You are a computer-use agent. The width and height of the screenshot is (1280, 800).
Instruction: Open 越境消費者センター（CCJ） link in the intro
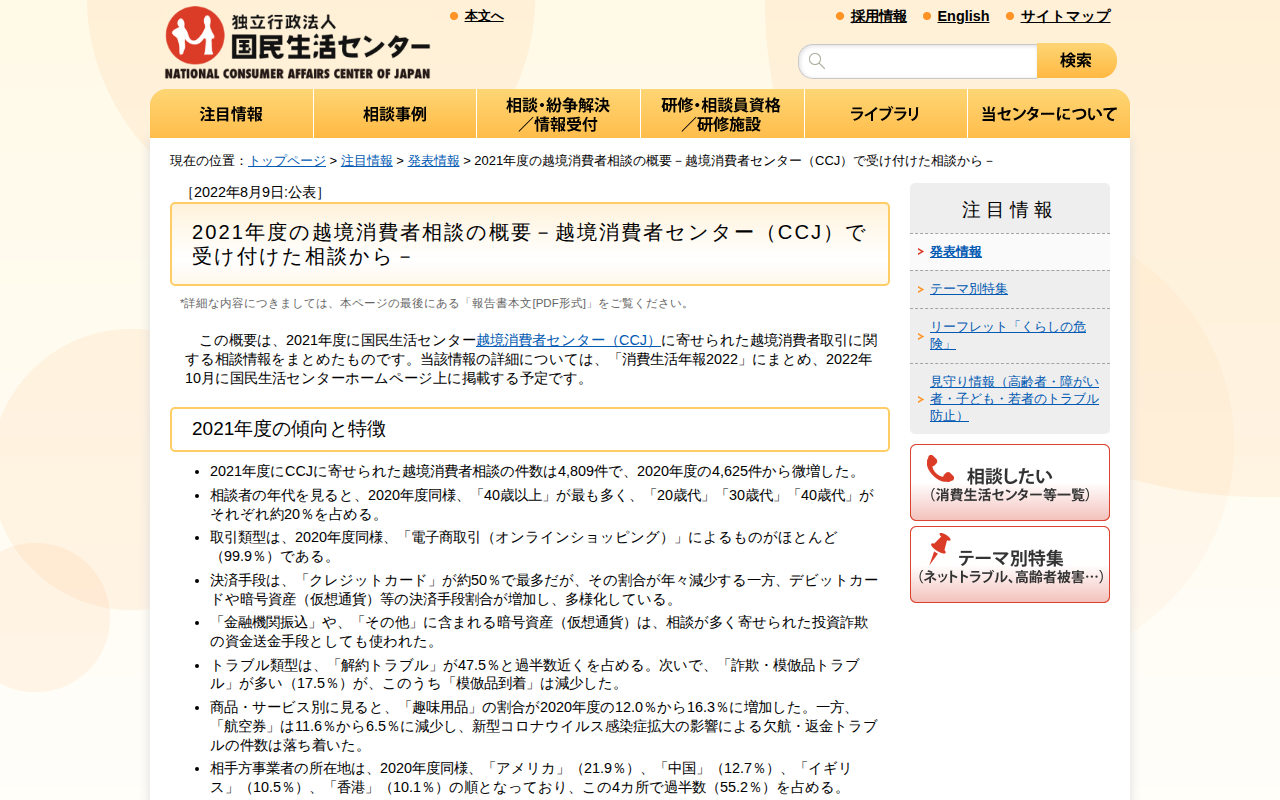pos(569,340)
